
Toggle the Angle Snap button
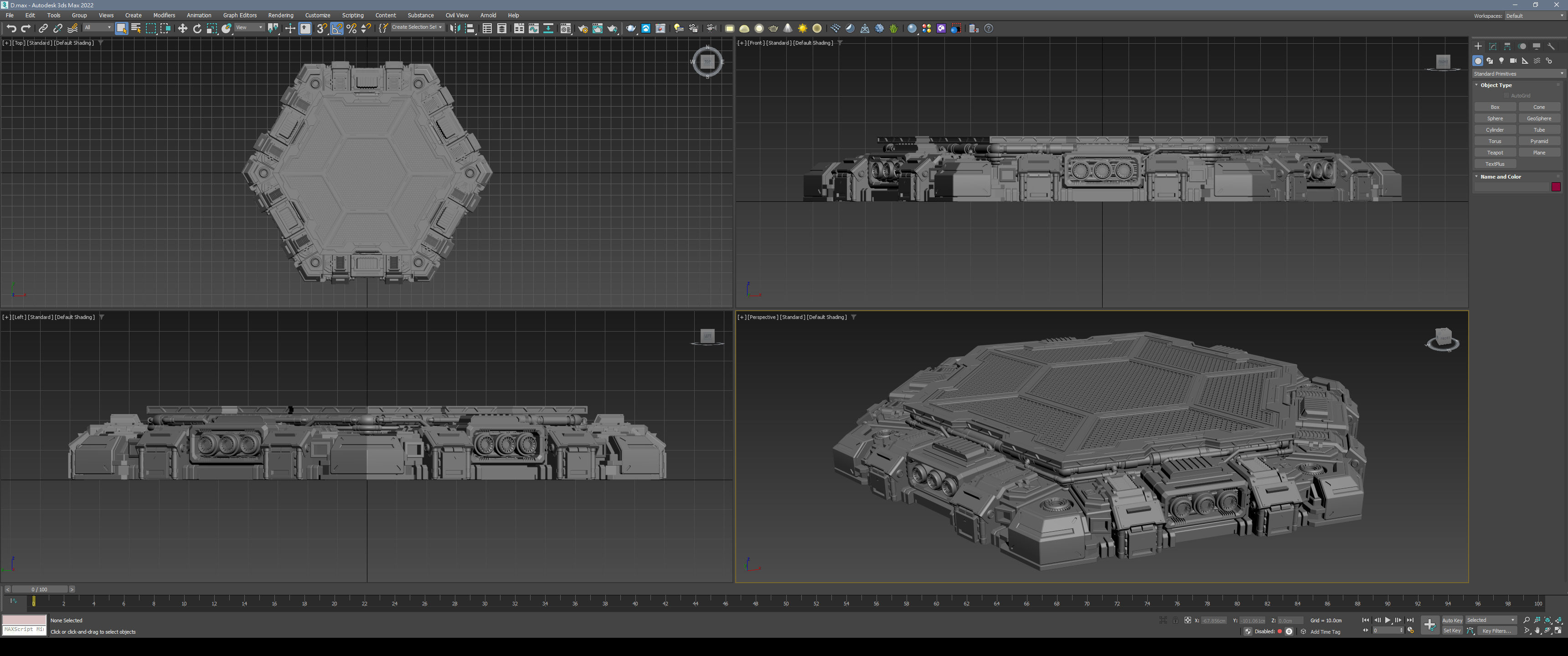pos(336,29)
